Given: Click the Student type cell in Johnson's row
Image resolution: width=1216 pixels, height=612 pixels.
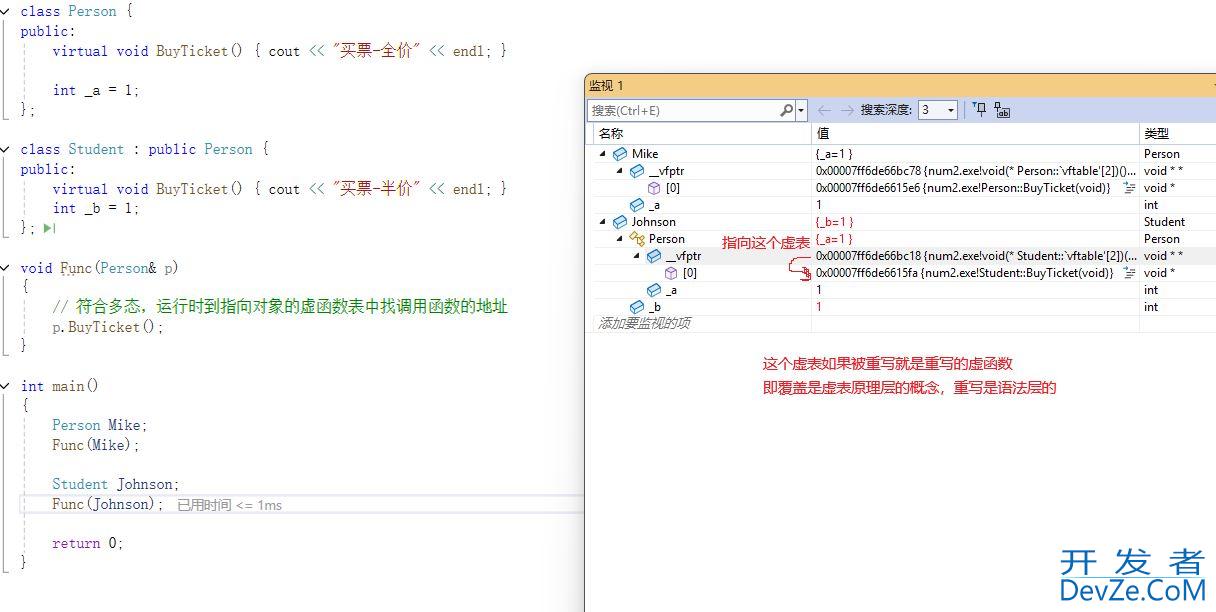Looking at the screenshot, I should click(1165, 222).
